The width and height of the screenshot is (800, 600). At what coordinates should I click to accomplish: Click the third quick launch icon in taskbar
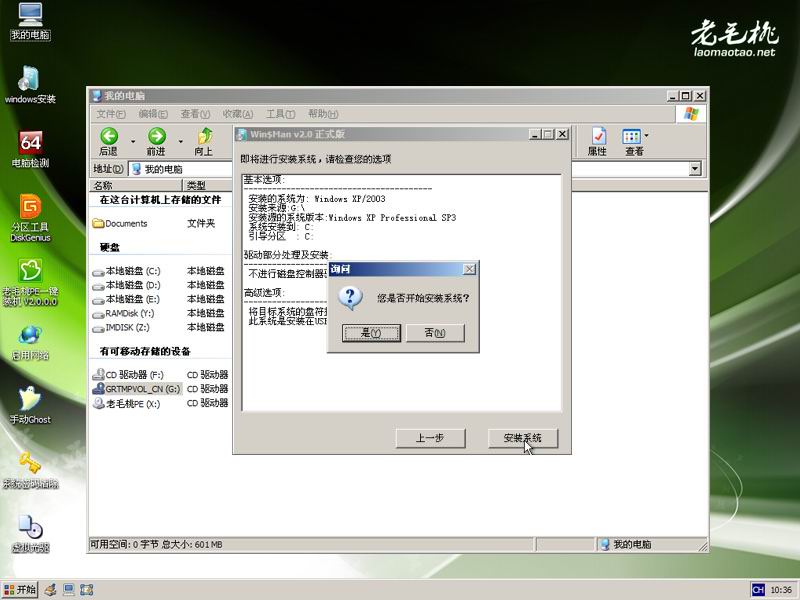pos(87,590)
